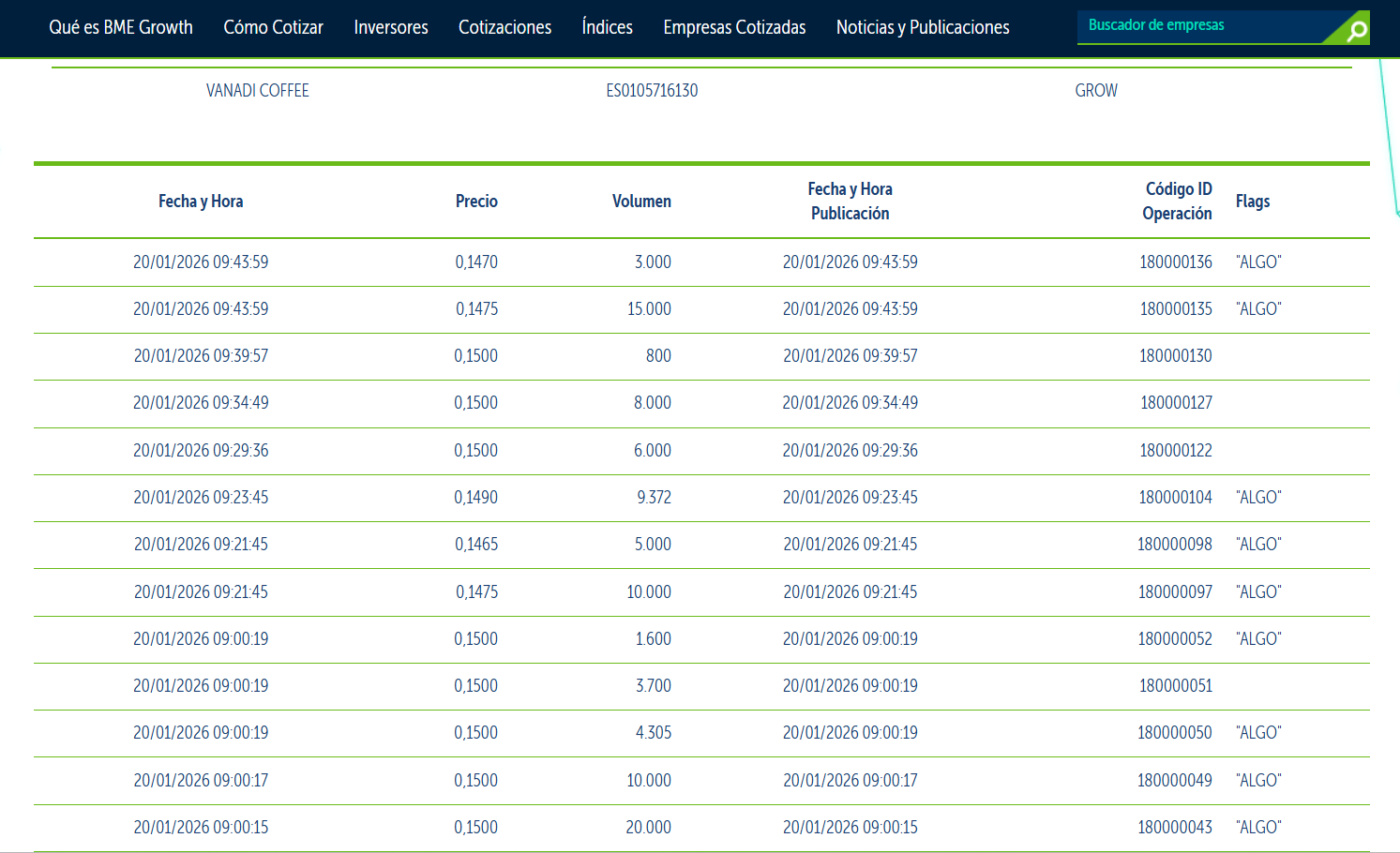Image resolution: width=1400 pixels, height=853 pixels.
Task: Click the Código ID Operación header
Action: (x=1177, y=202)
